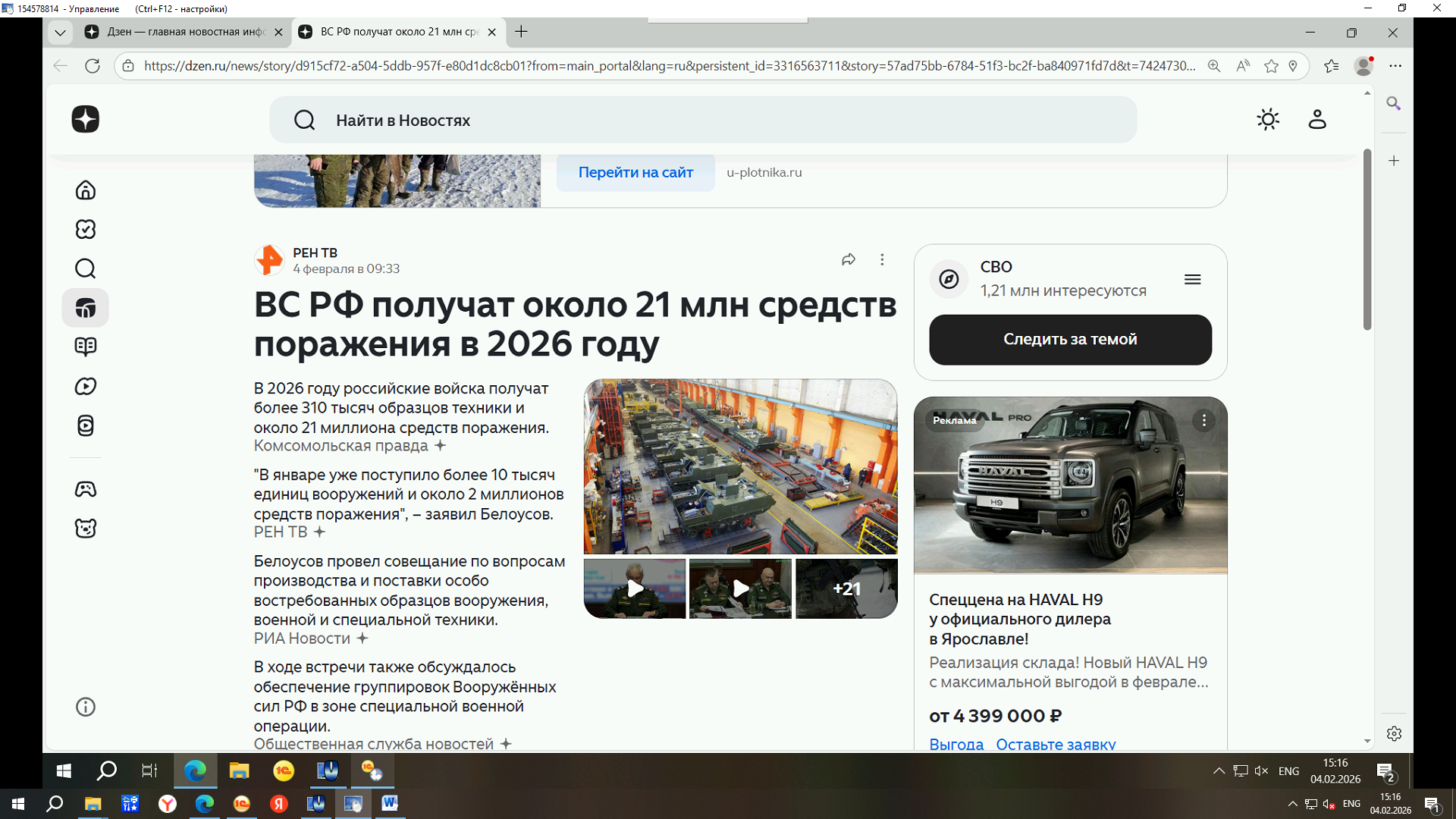
Task: Open the article three-dot options menu
Action: pos(882,259)
